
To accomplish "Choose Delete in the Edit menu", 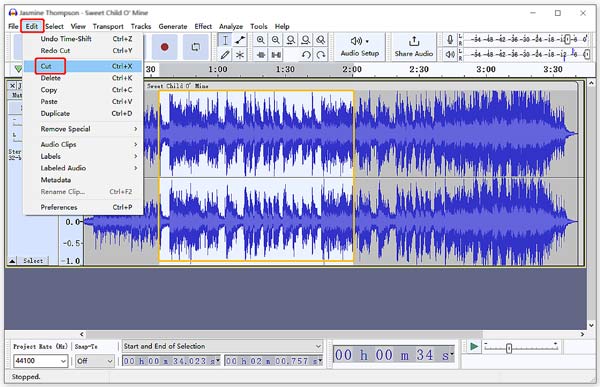I will click(83, 78).
